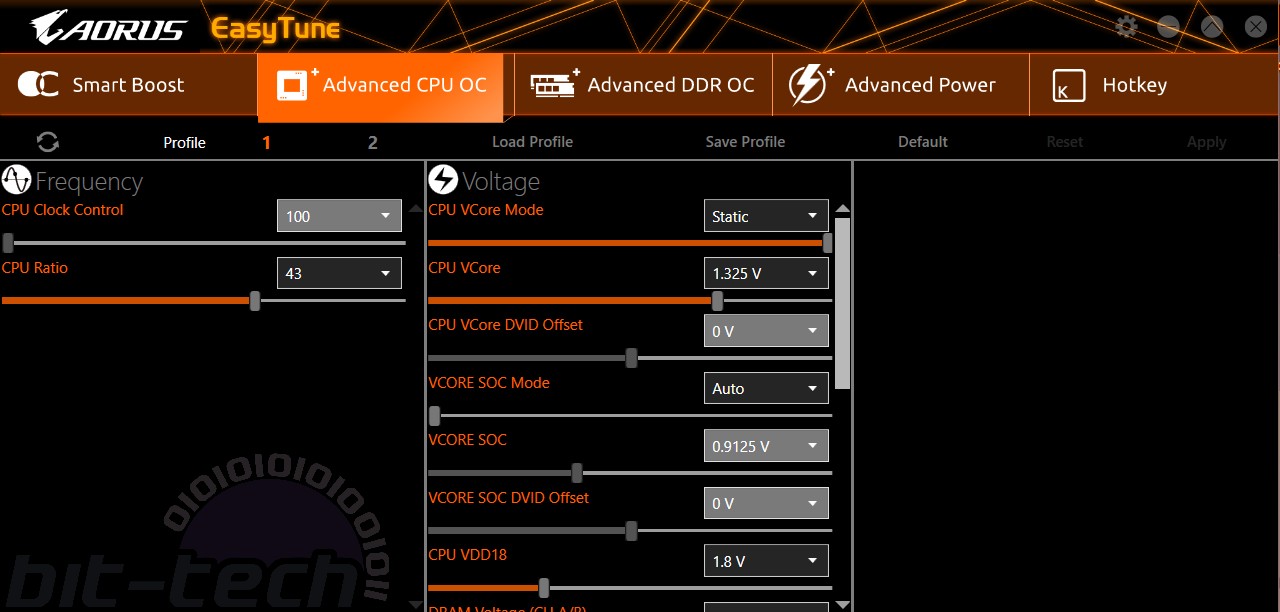This screenshot has width=1280, height=612.
Task: Open CPU Ratio dropdown showing 43
Action: pos(339,273)
